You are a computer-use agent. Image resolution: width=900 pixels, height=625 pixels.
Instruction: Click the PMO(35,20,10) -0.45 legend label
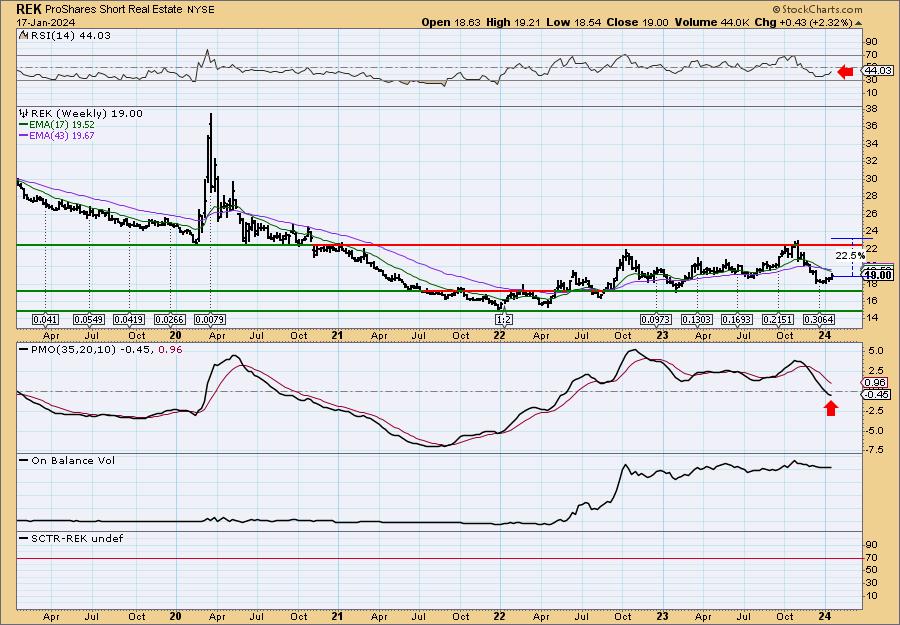[x=91, y=349]
